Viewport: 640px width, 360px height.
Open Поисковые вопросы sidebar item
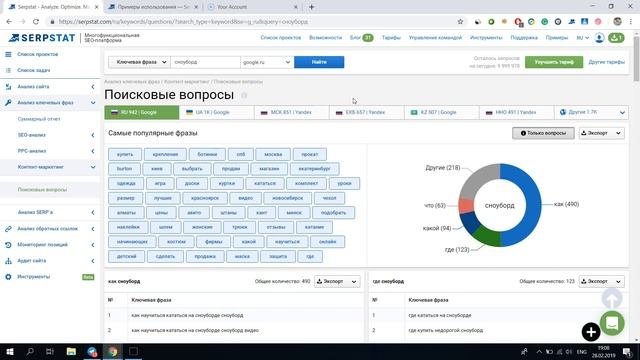(x=42, y=189)
